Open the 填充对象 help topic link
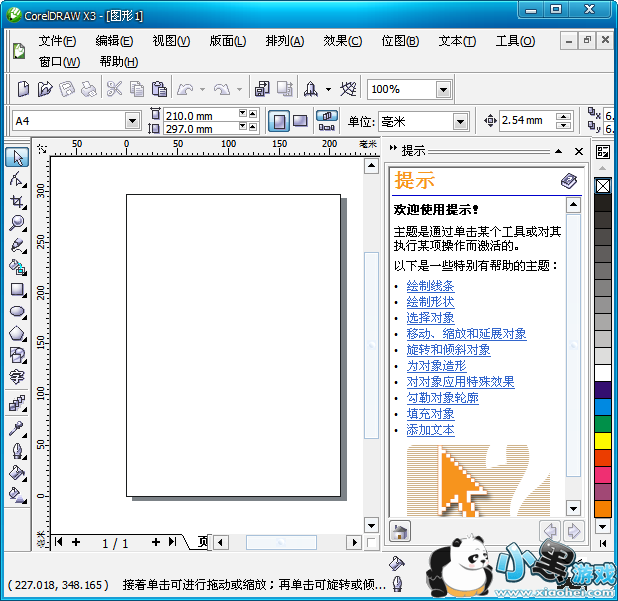 pos(430,414)
